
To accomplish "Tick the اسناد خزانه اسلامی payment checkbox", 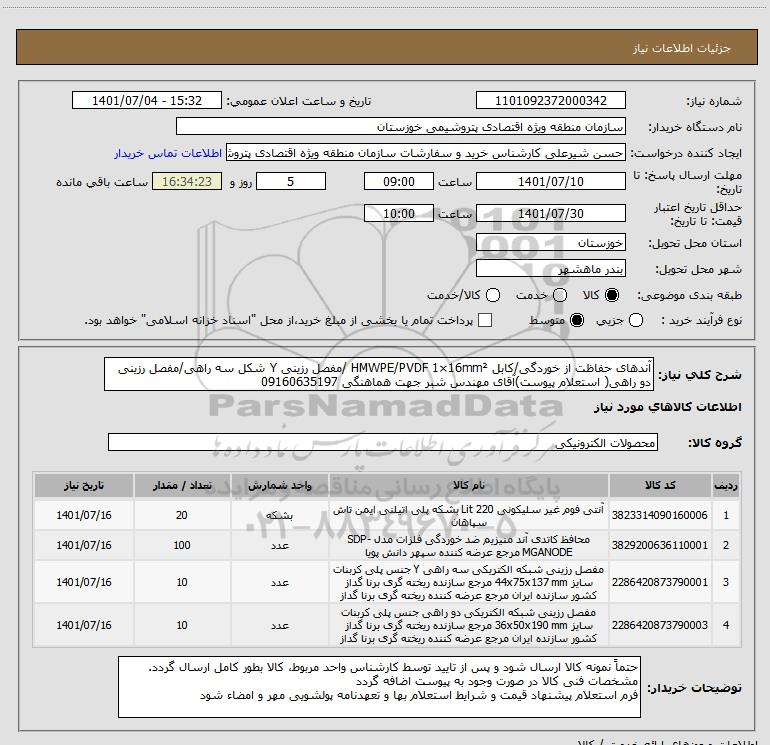I will [485, 320].
